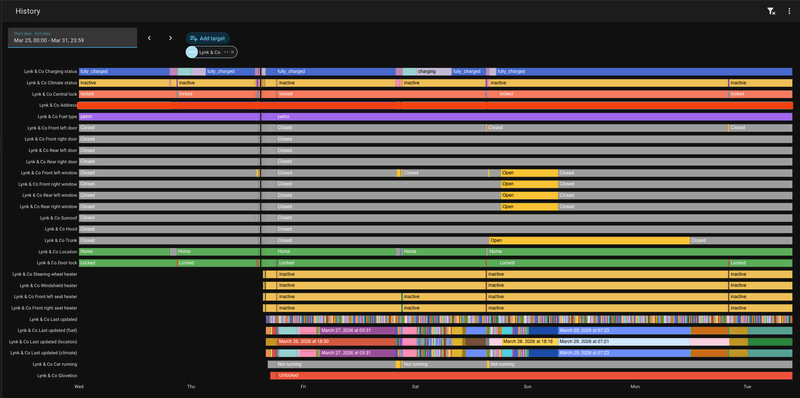Select the History page title
Viewport: 800px width, 398px height.
(28, 11)
